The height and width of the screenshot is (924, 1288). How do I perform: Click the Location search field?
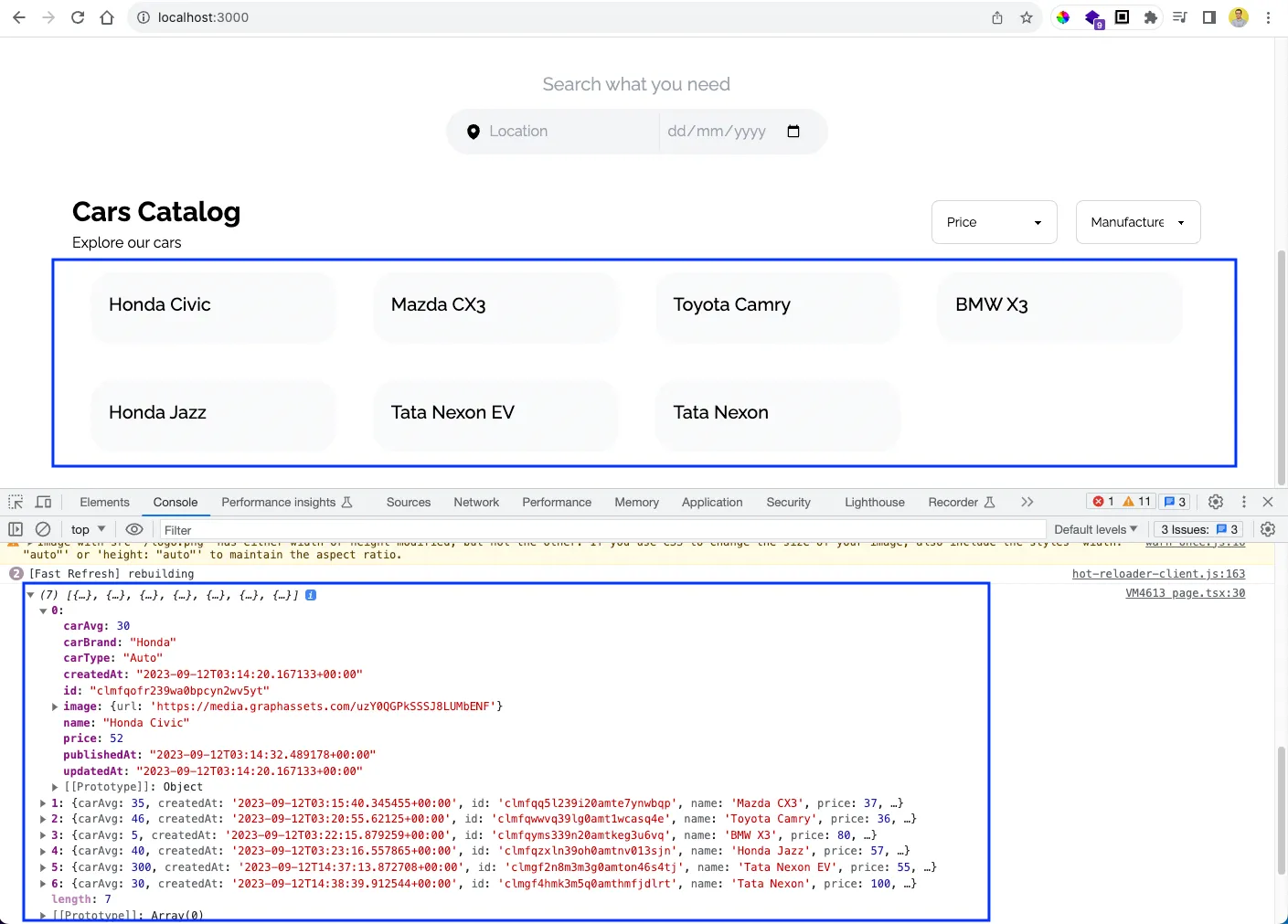(x=553, y=132)
